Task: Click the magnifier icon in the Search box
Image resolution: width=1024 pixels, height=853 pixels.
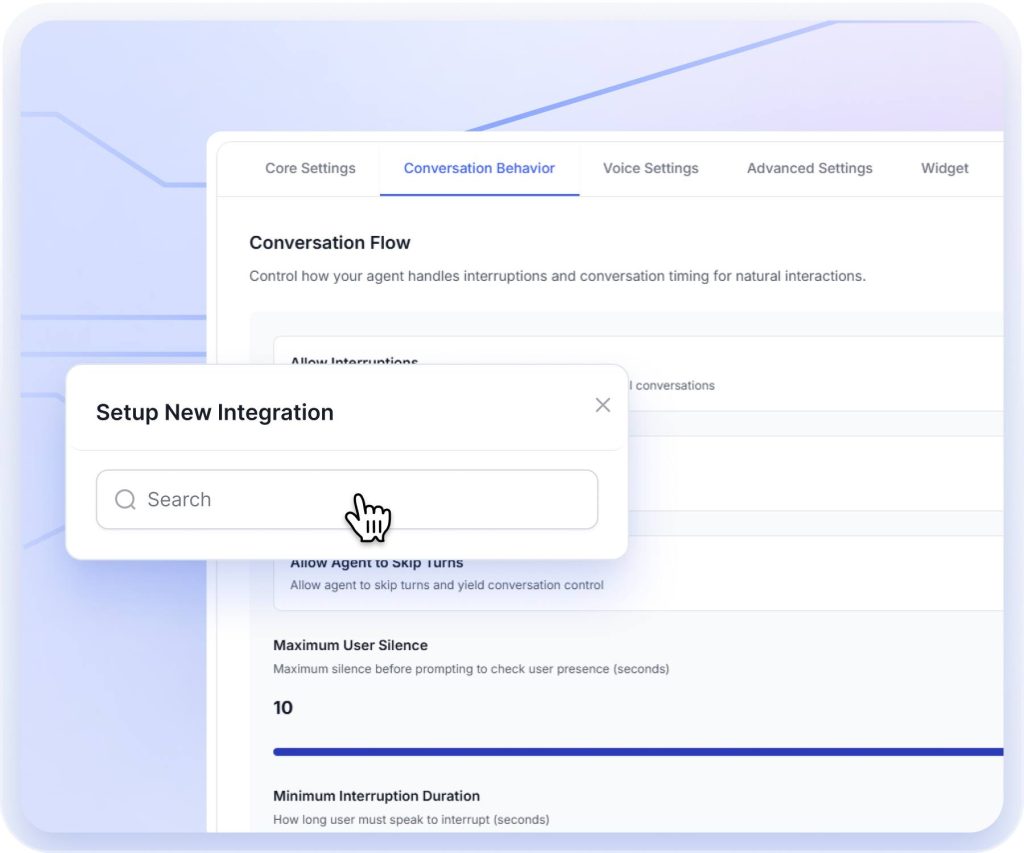Action: tap(125, 499)
